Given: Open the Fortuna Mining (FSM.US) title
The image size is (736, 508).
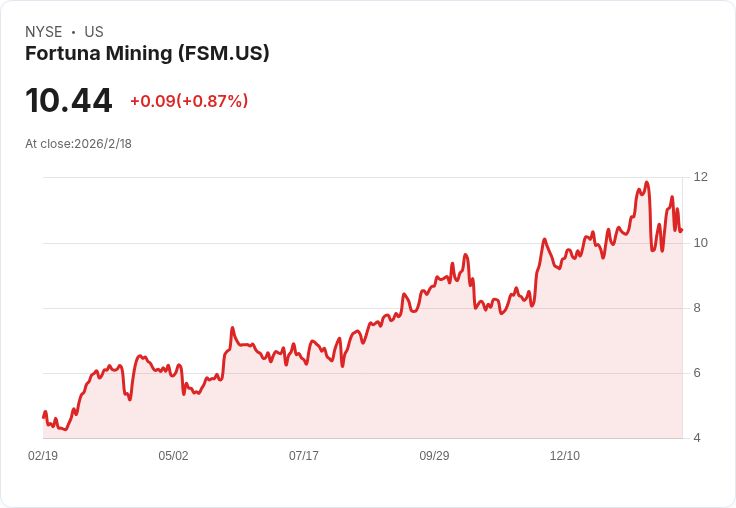Looking at the screenshot, I should (x=147, y=54).
